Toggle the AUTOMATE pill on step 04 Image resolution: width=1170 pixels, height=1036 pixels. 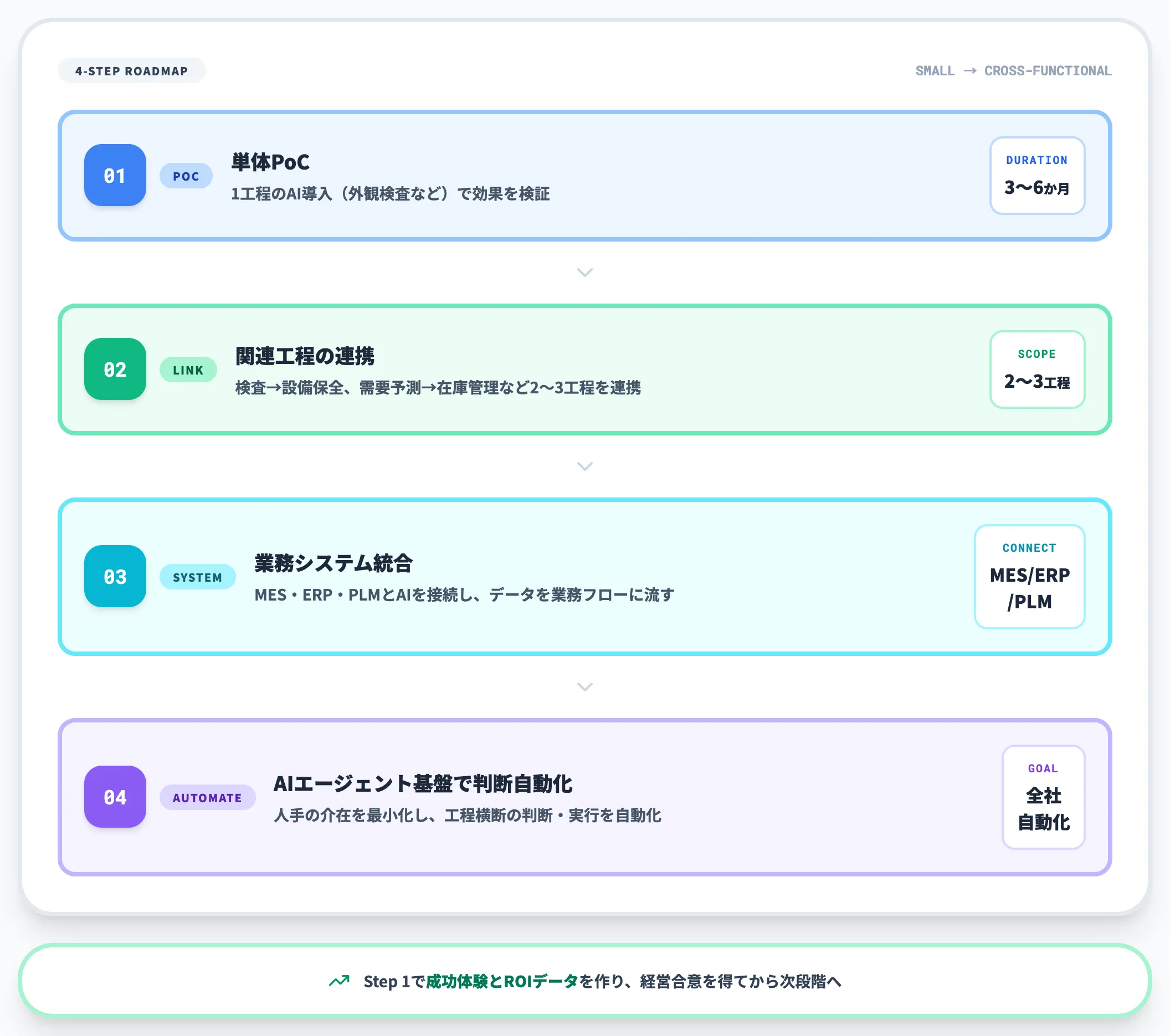point(207,797)
